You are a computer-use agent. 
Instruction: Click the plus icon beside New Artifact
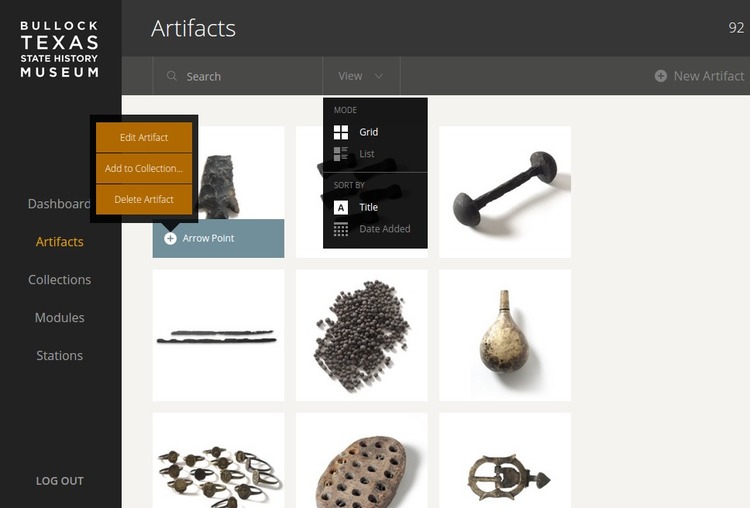click(661, 76)
